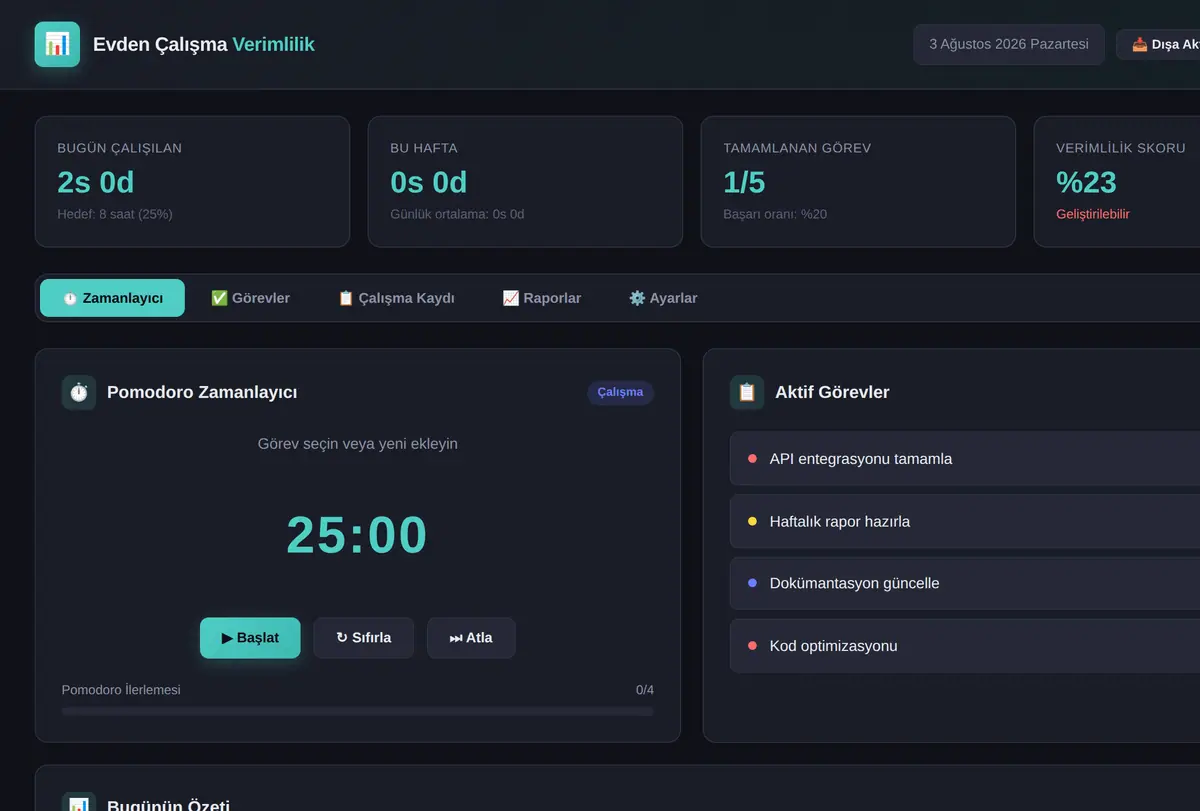Click the red dot on API entegrasyonu tamamla
Image resolution: width=1200 pixels, height=811 pixels.
[752, 459]
